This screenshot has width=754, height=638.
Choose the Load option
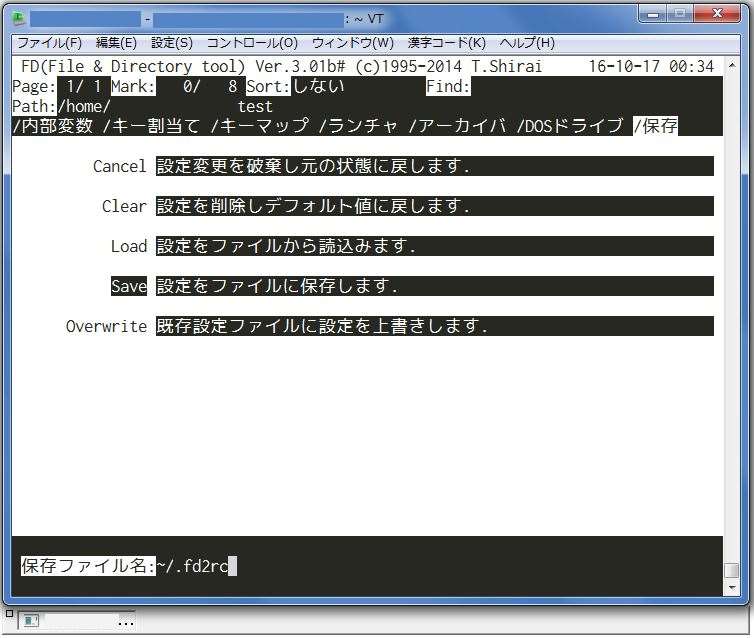[129, 246]
